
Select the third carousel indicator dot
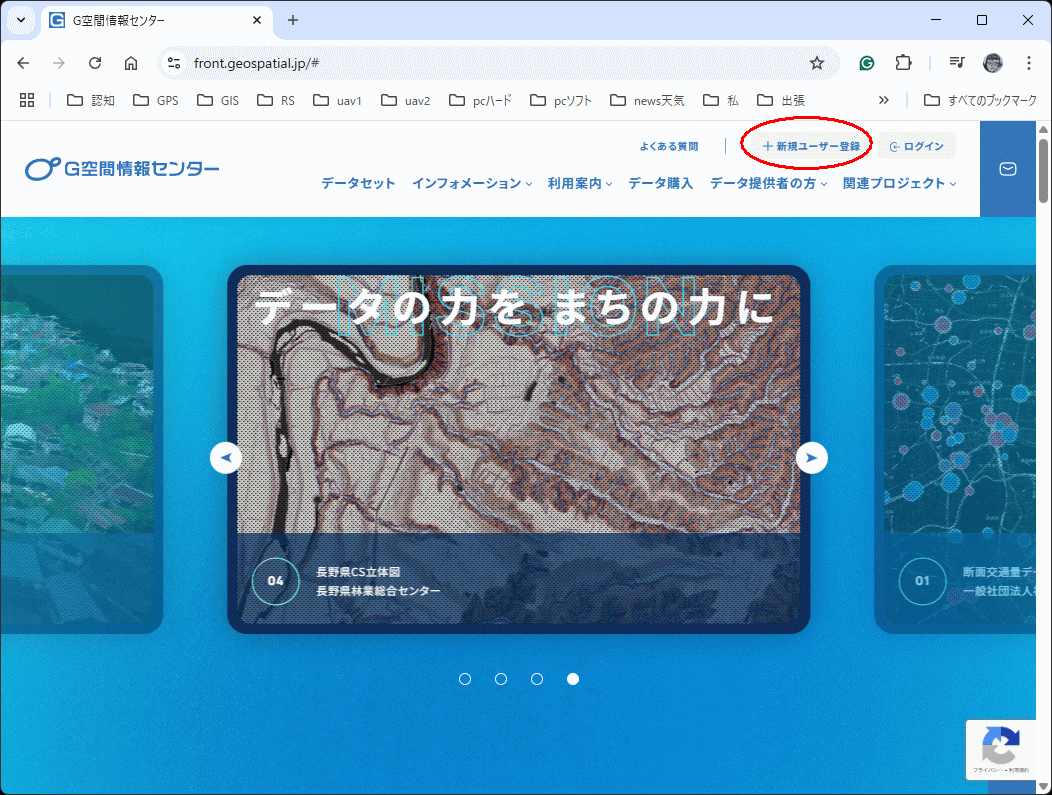pyautogui.click(x=537, y=679)
